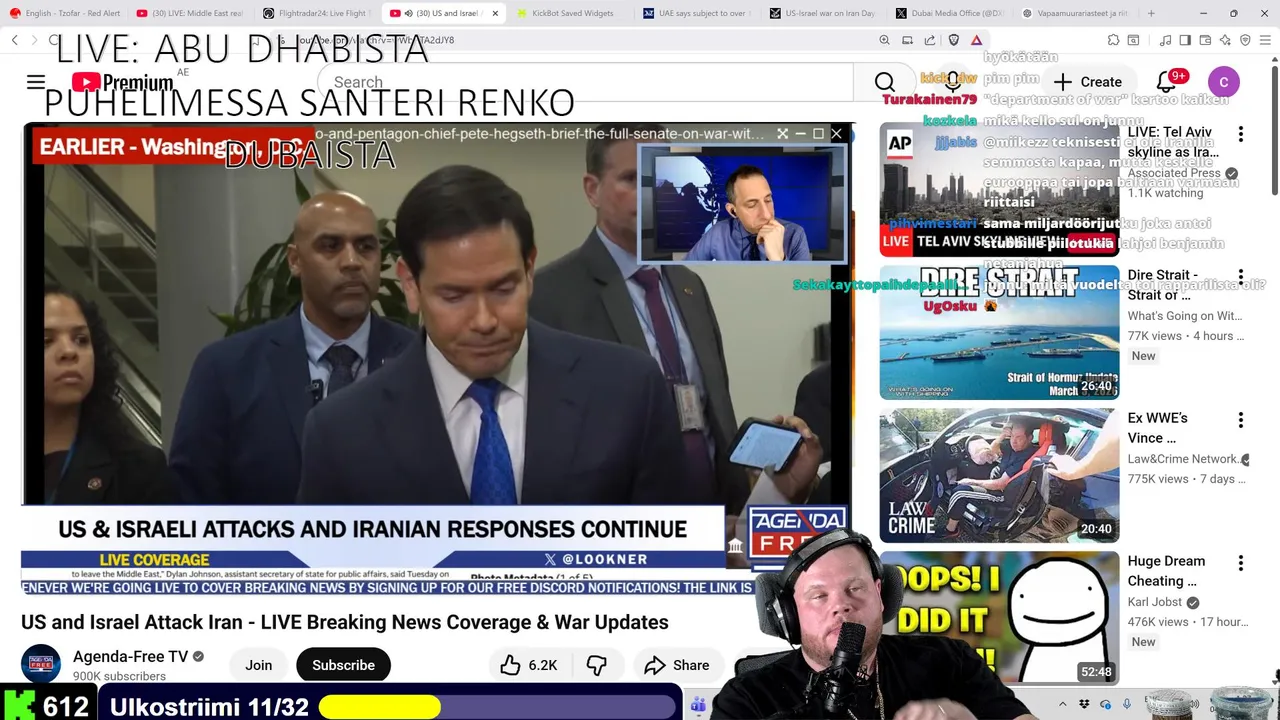Open the browser main hamburger menu
1280x720 pixels.
(1265, 40)
